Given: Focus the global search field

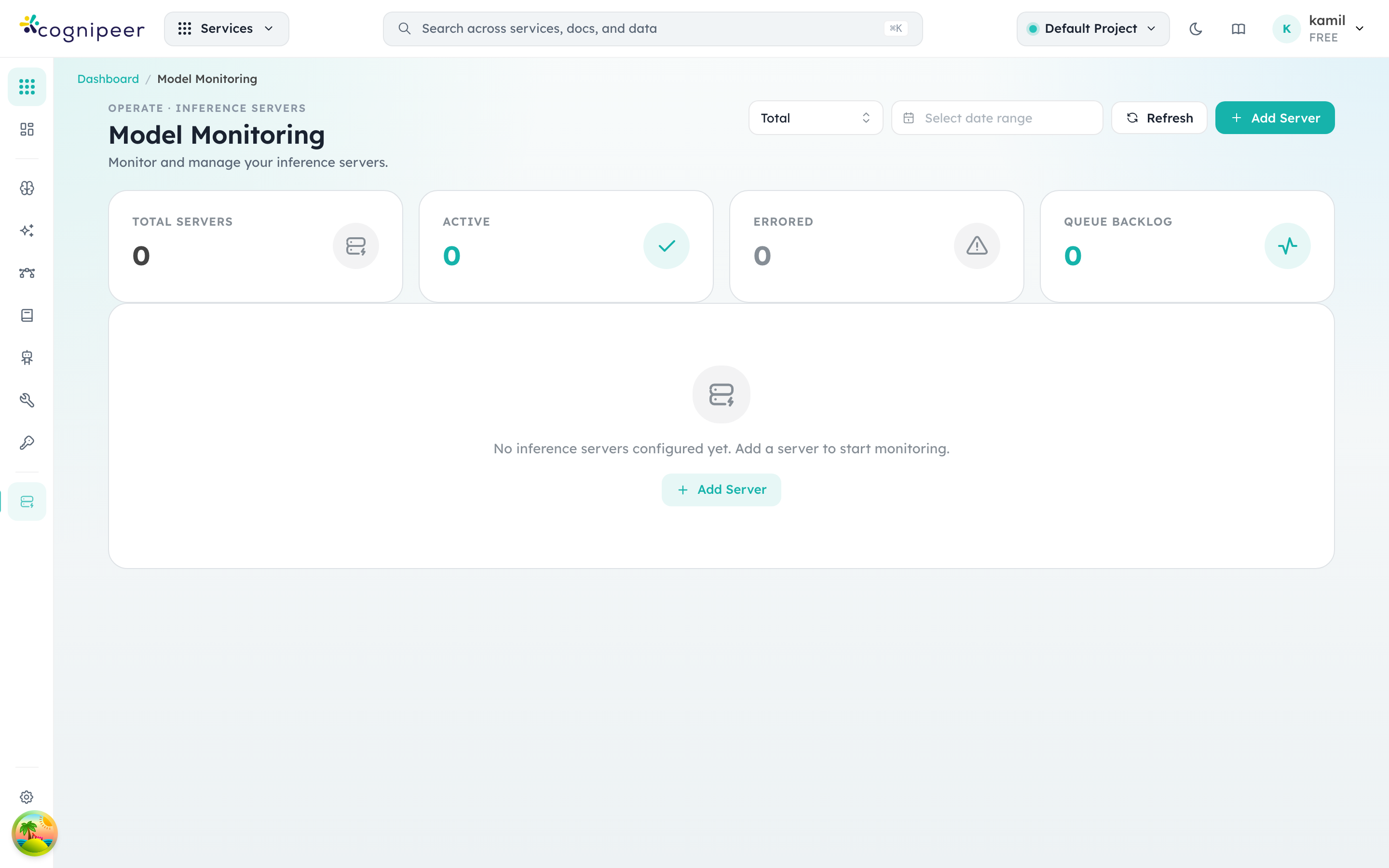Looking at the screenshot, I should (653, 29).
